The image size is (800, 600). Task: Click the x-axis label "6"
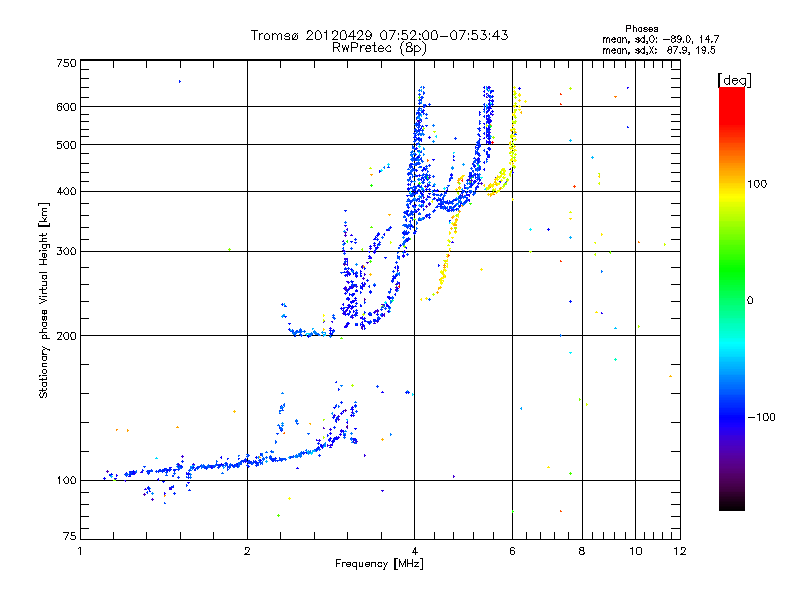pos(512,551)
